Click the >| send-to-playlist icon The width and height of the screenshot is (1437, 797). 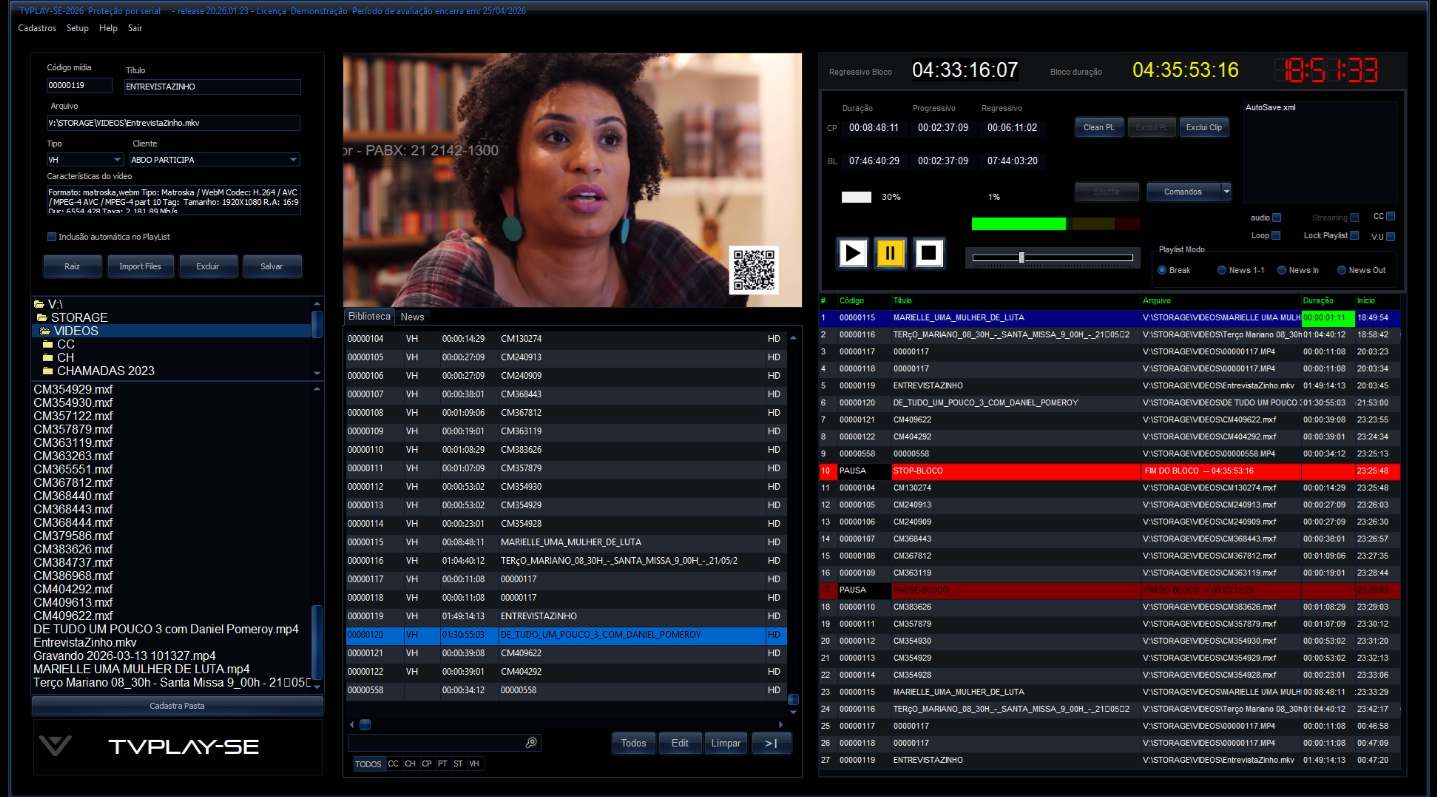coord(771,743)
